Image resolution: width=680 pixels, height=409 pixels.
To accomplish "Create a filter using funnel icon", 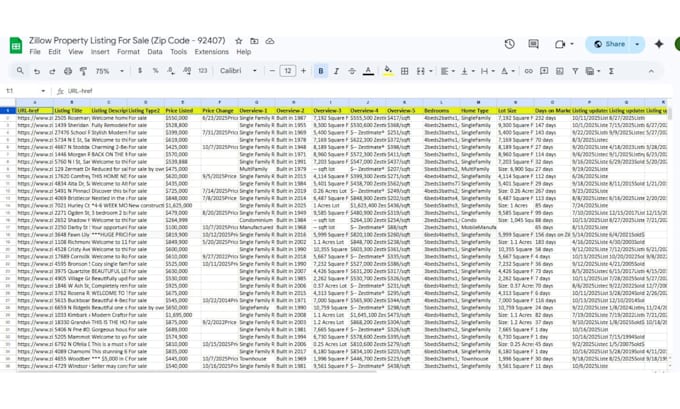I will coord(575,71).
